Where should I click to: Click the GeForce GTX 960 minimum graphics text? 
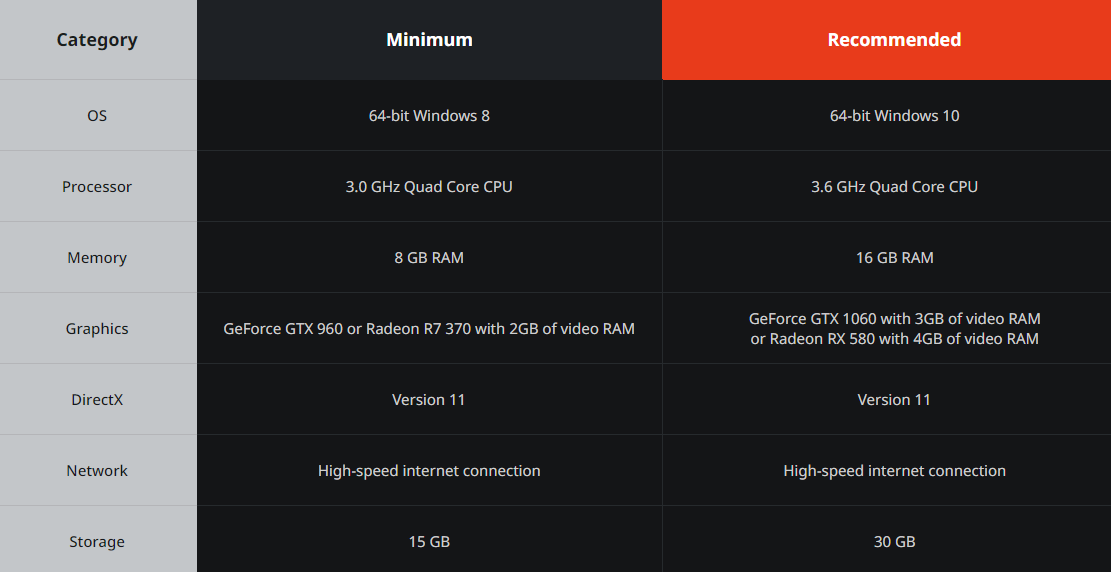coord(429,329)
